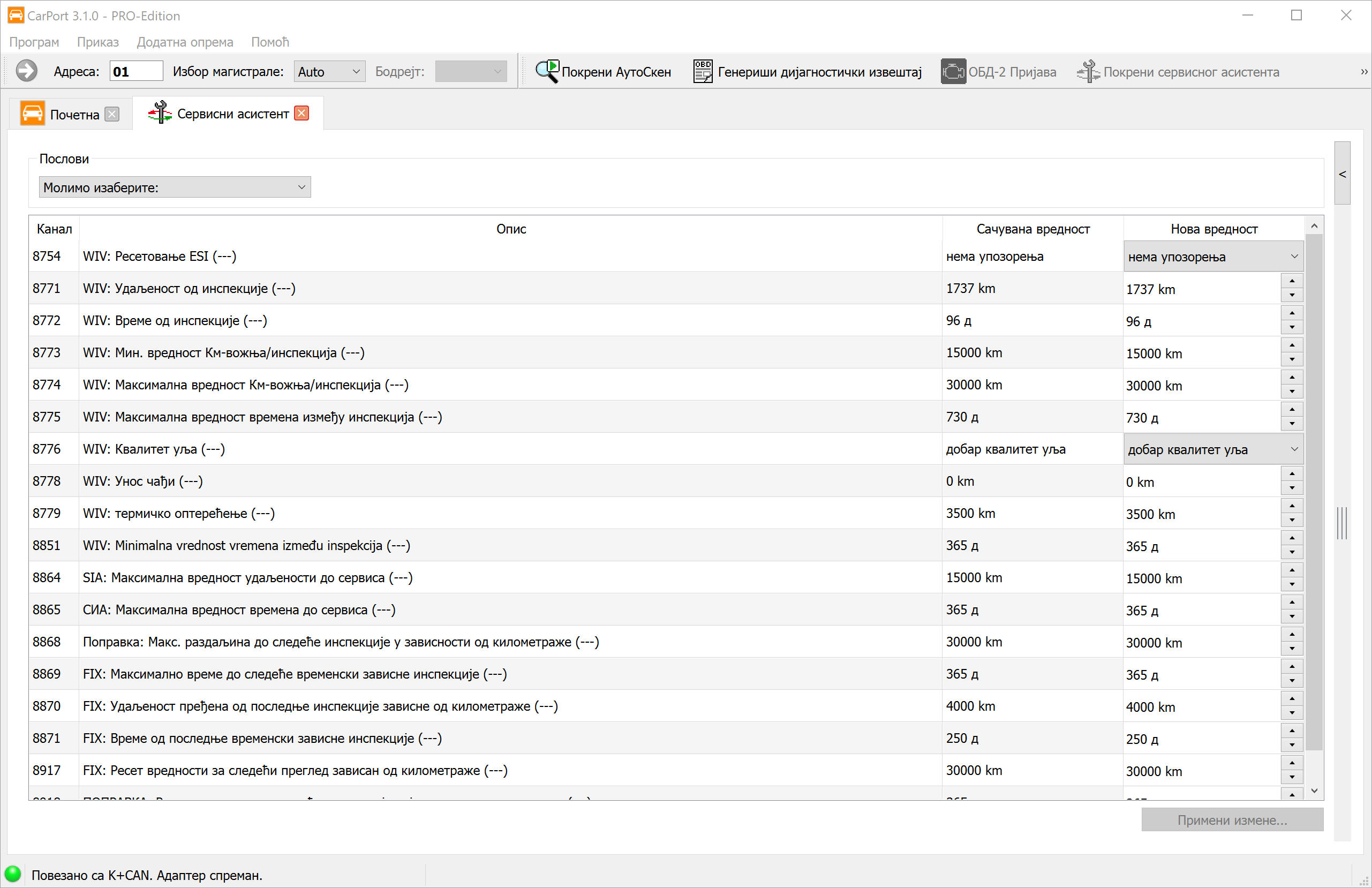Viewport: 1372px width, 888px height.
Task: Increase channel 8778 Унос чађи value
Action: point(1292,474)
